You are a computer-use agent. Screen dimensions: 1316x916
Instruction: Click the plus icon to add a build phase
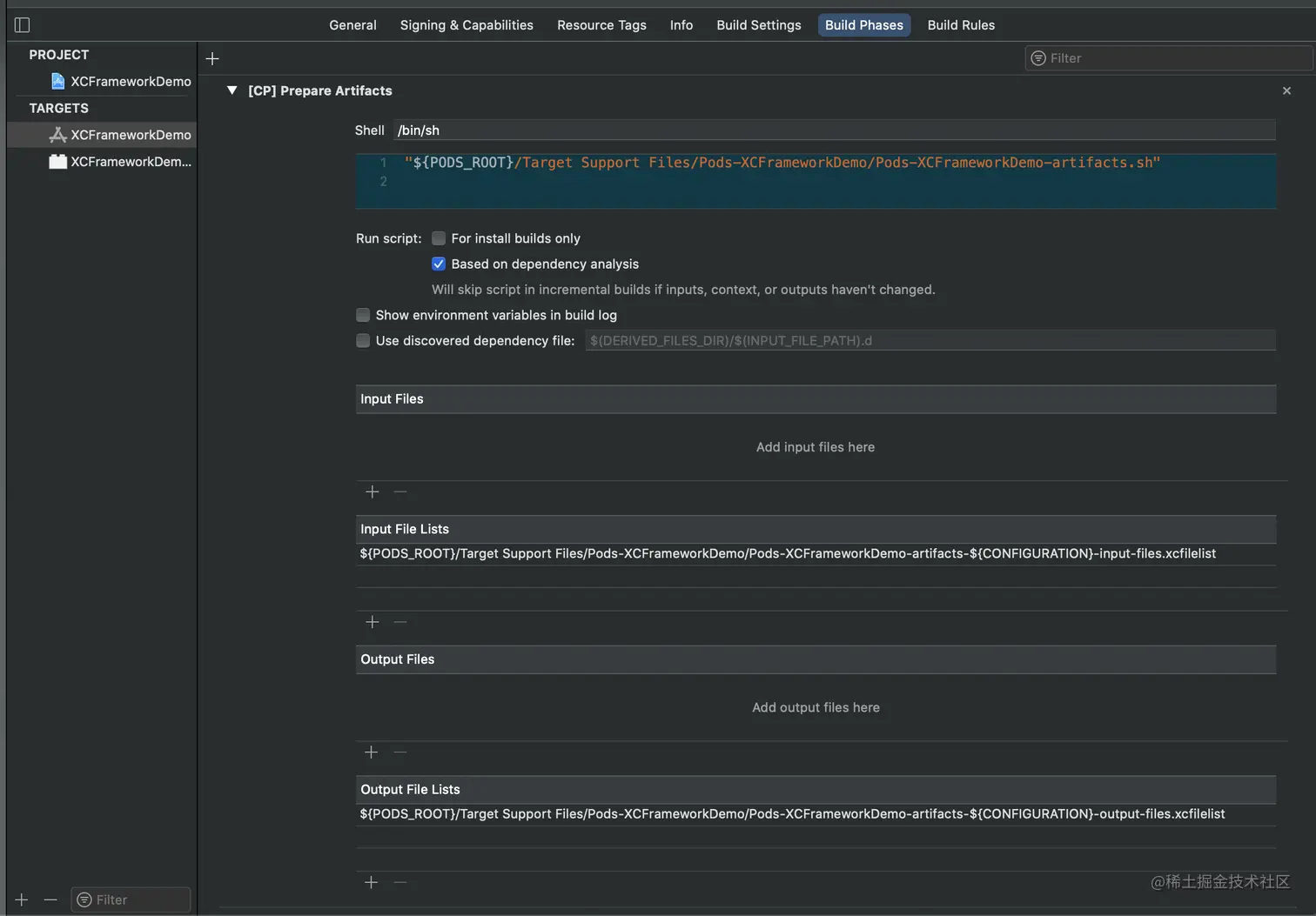pos(212,58)
